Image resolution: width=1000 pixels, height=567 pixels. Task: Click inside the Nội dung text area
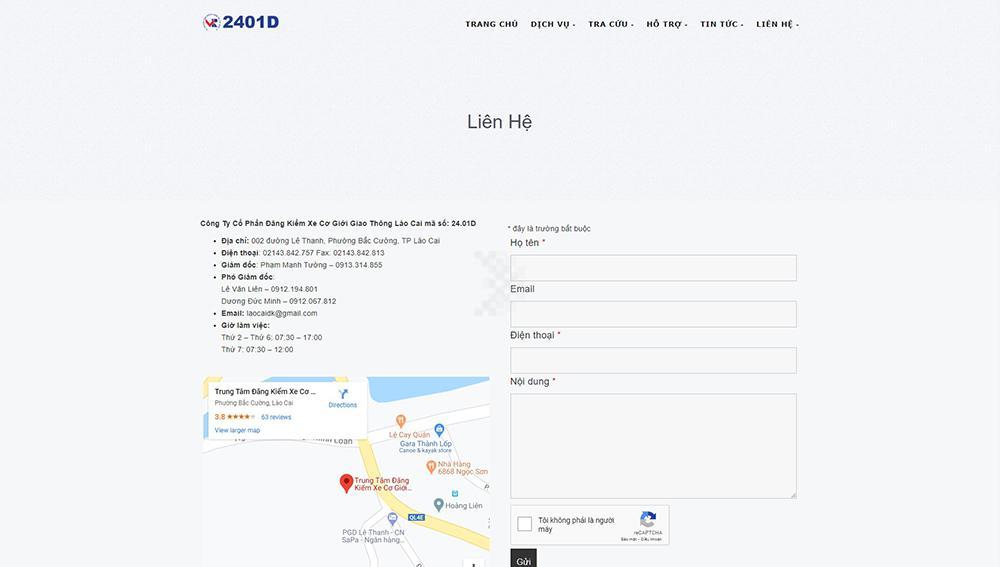pos(653,446)
